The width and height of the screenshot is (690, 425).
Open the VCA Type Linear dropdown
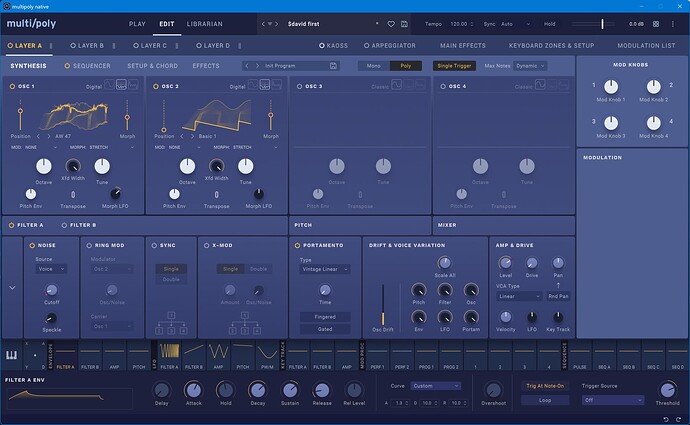point(518,296)
